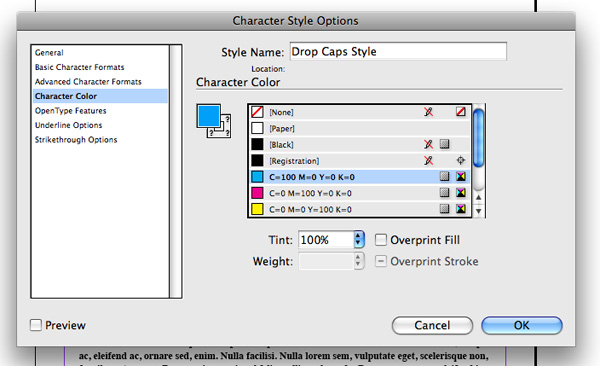Open the OpenType Features category

[x=70, y=111]
